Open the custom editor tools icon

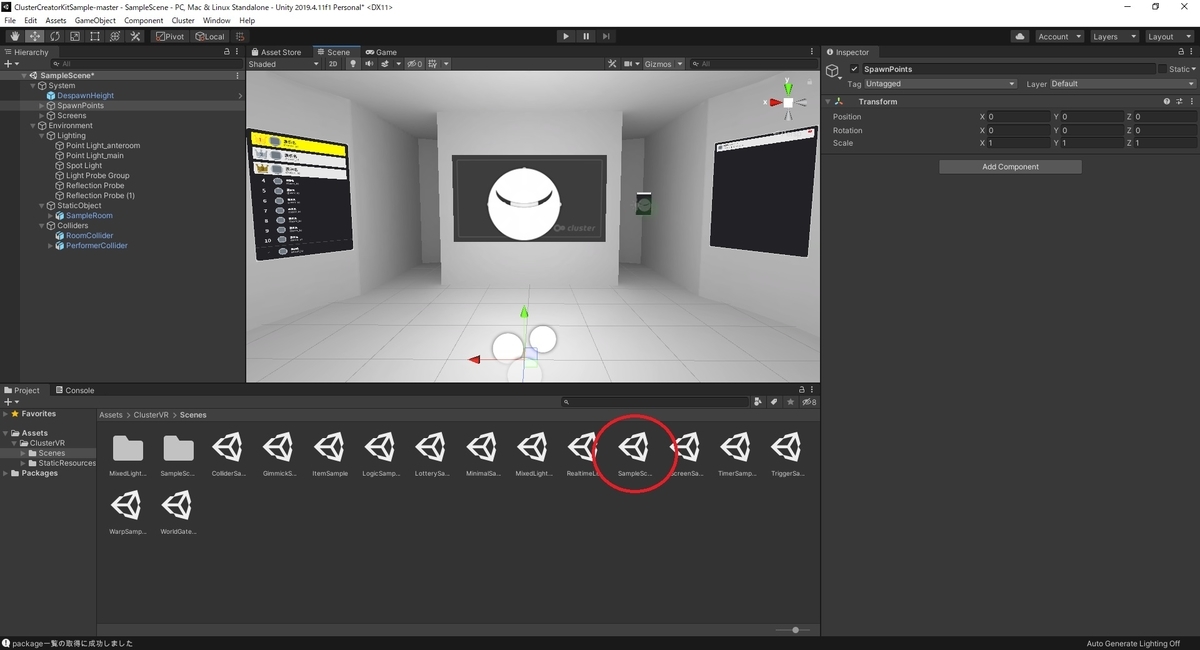click(135, 36)
